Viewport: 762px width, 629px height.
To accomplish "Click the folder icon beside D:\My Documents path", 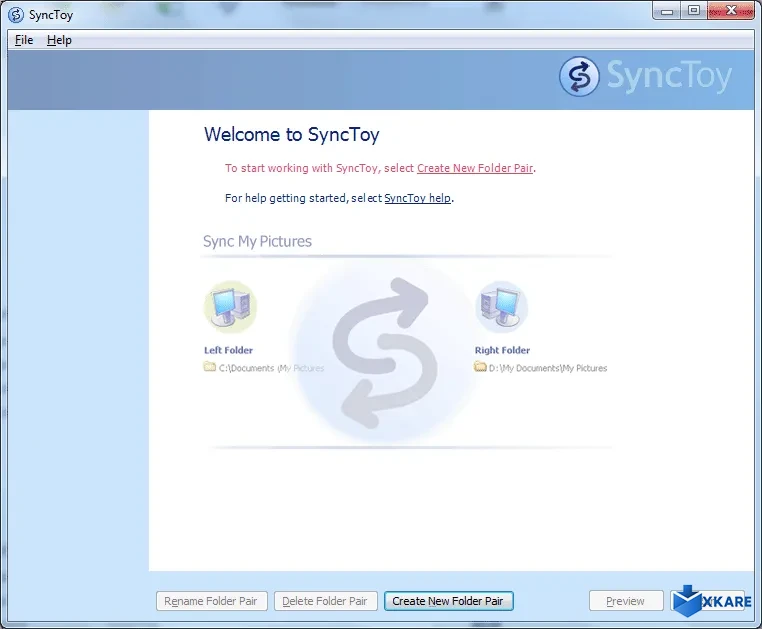I will click(480, 367).
